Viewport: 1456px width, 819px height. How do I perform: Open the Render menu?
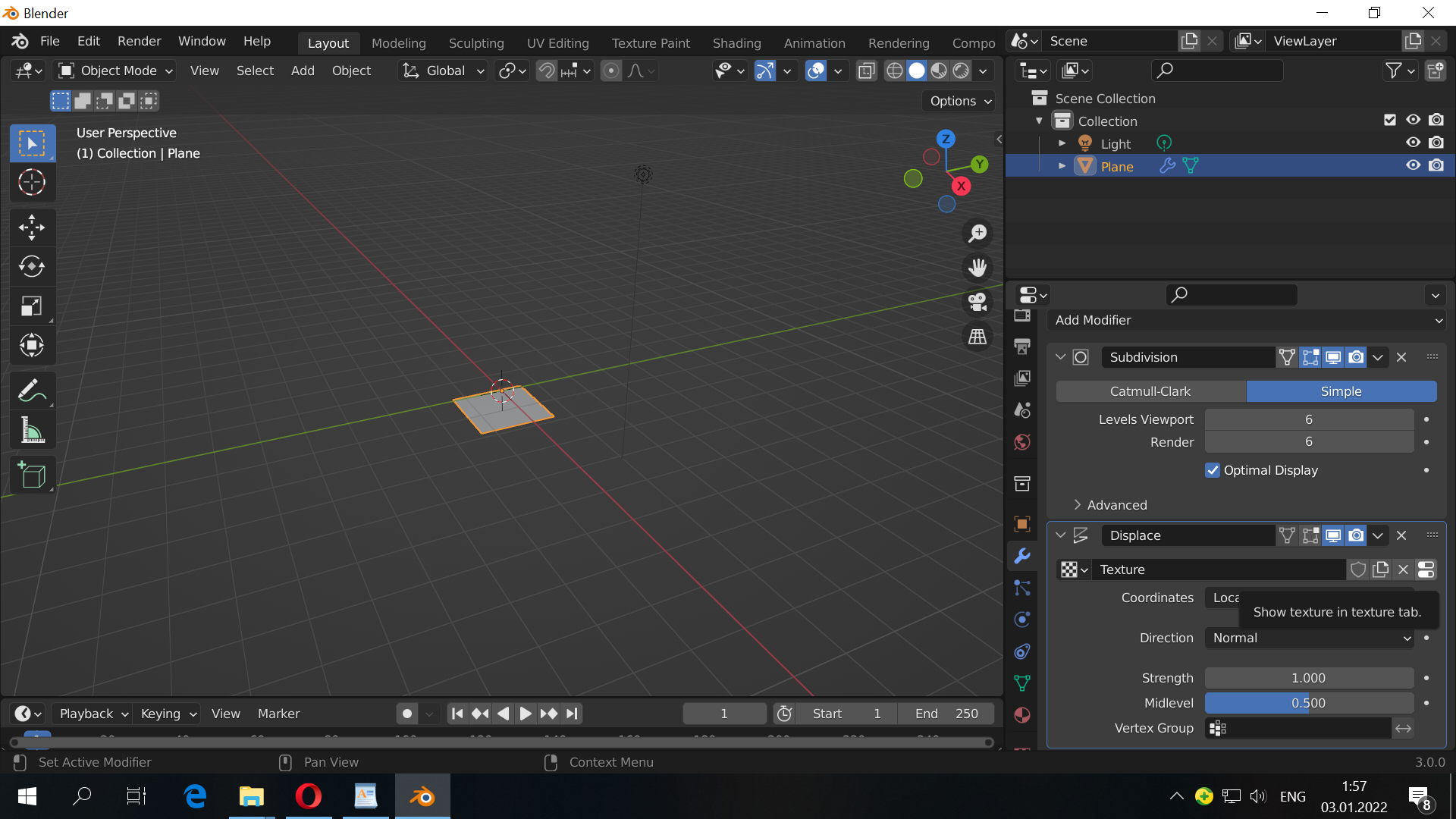140,41
